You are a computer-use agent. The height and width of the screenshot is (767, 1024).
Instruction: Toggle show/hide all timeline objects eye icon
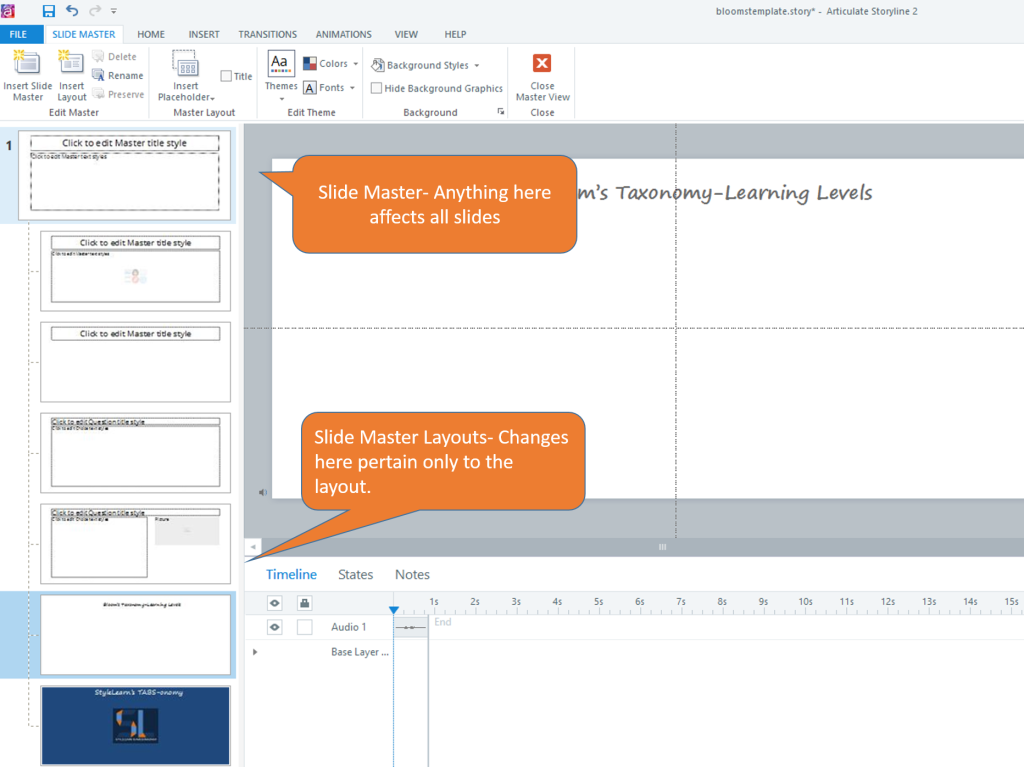tap(275, 603)
